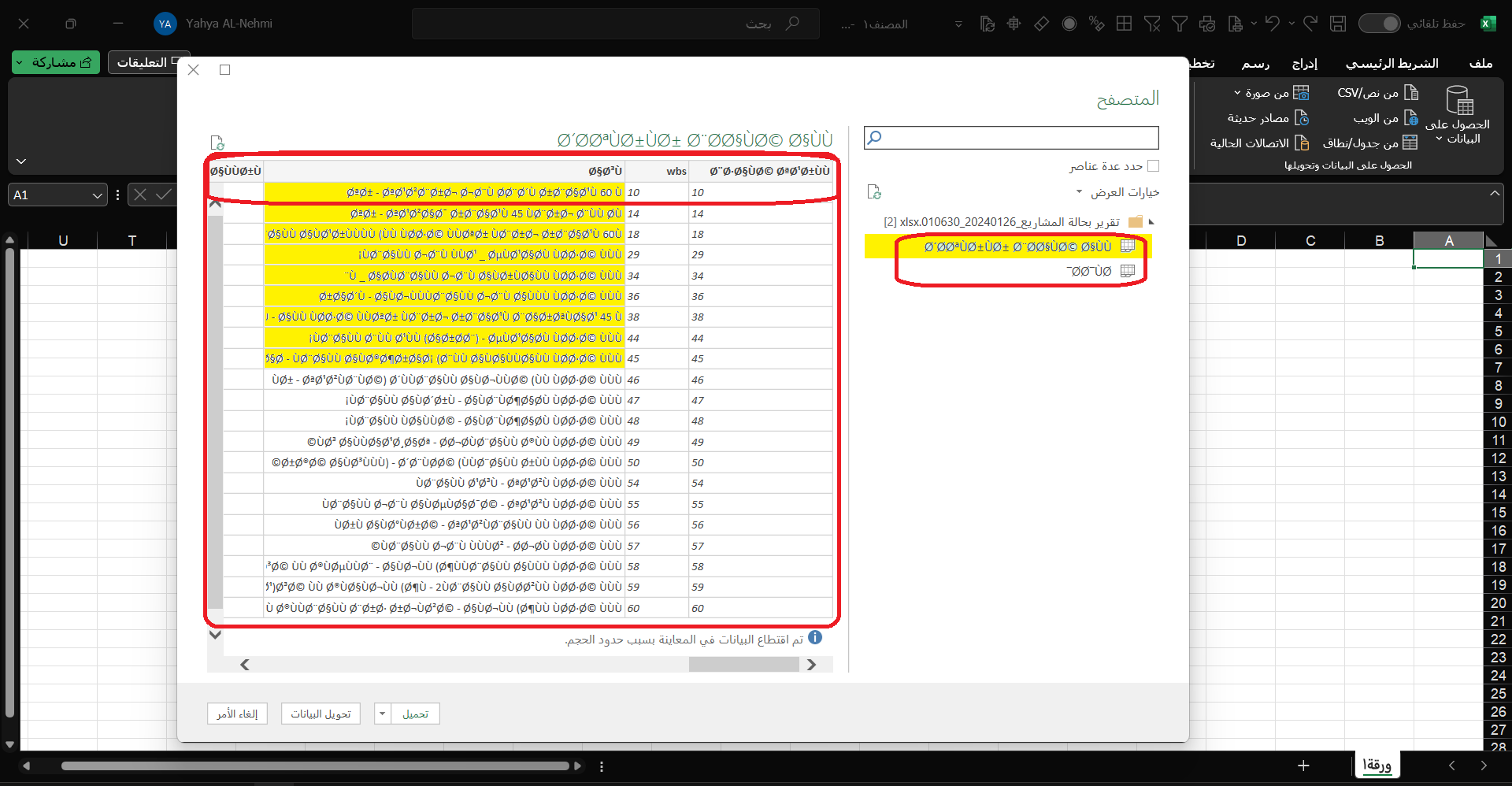Collapse the xlsx workbook folder node
The height and width of the screenshot is (786, 1512).
1151,222
